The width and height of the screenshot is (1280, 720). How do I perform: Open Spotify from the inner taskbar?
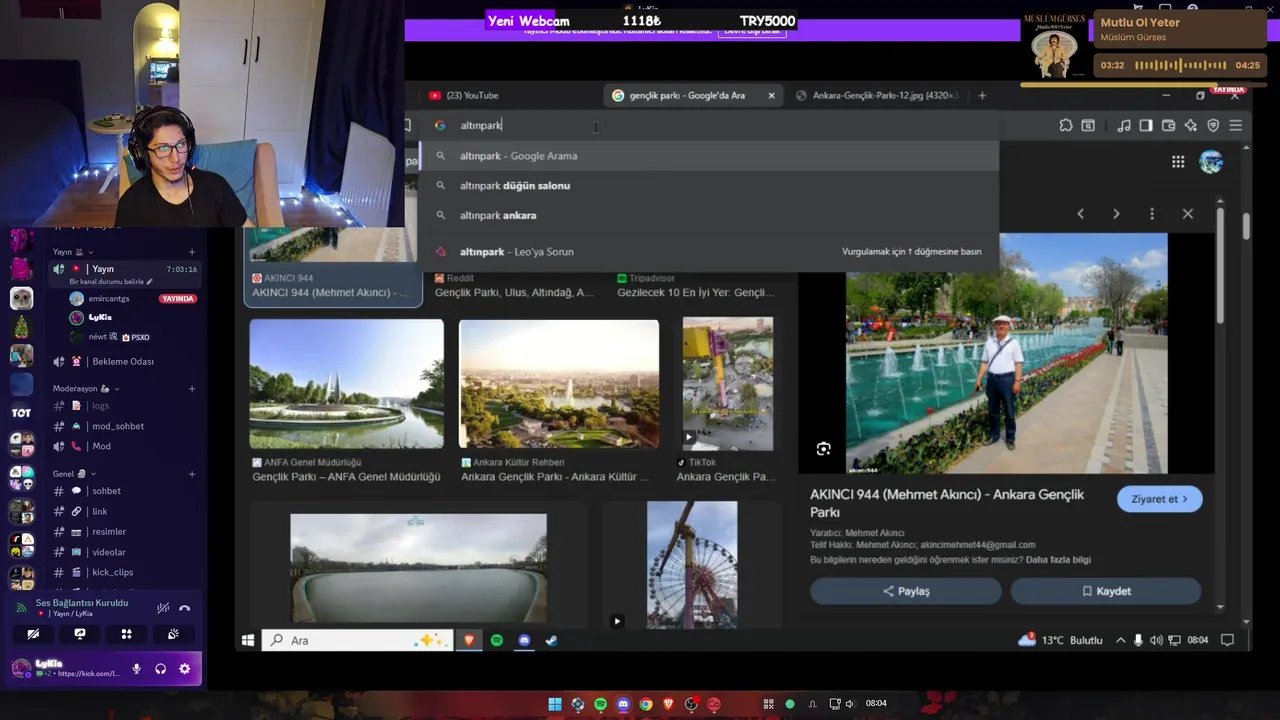(x=497, y=640)
